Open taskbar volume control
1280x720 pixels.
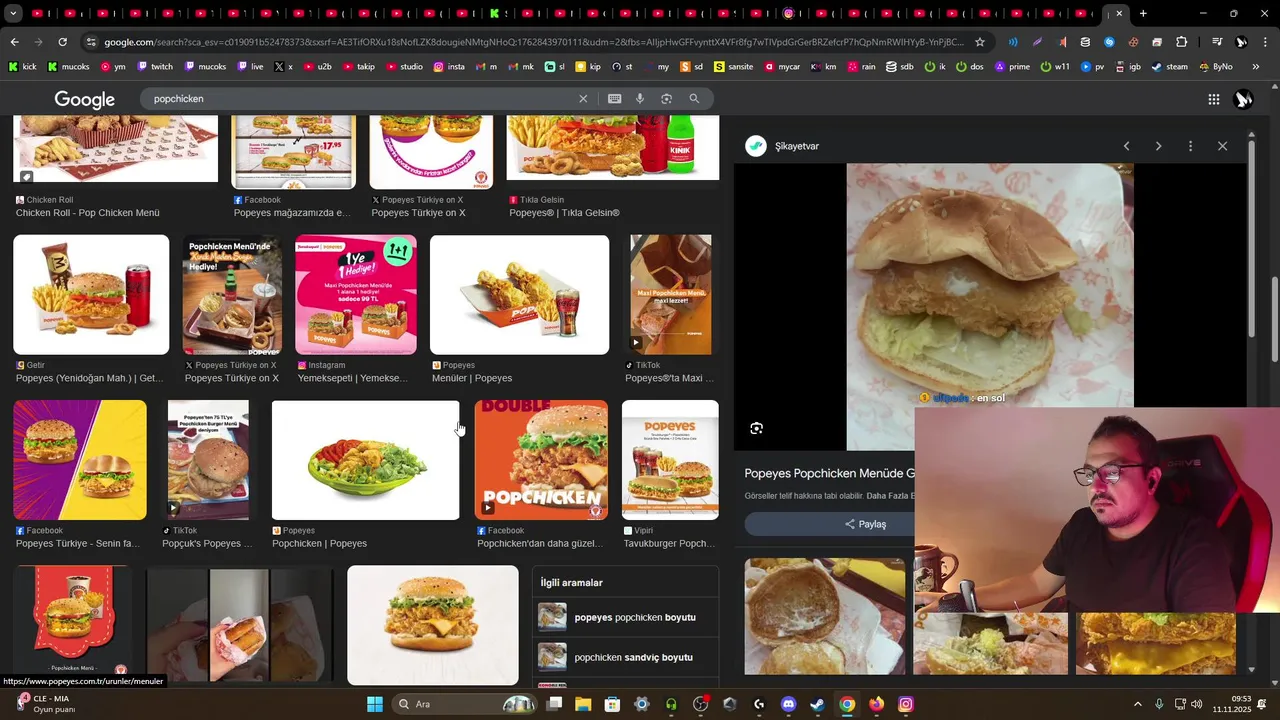pyautogui.click(x=1197, y=704)
